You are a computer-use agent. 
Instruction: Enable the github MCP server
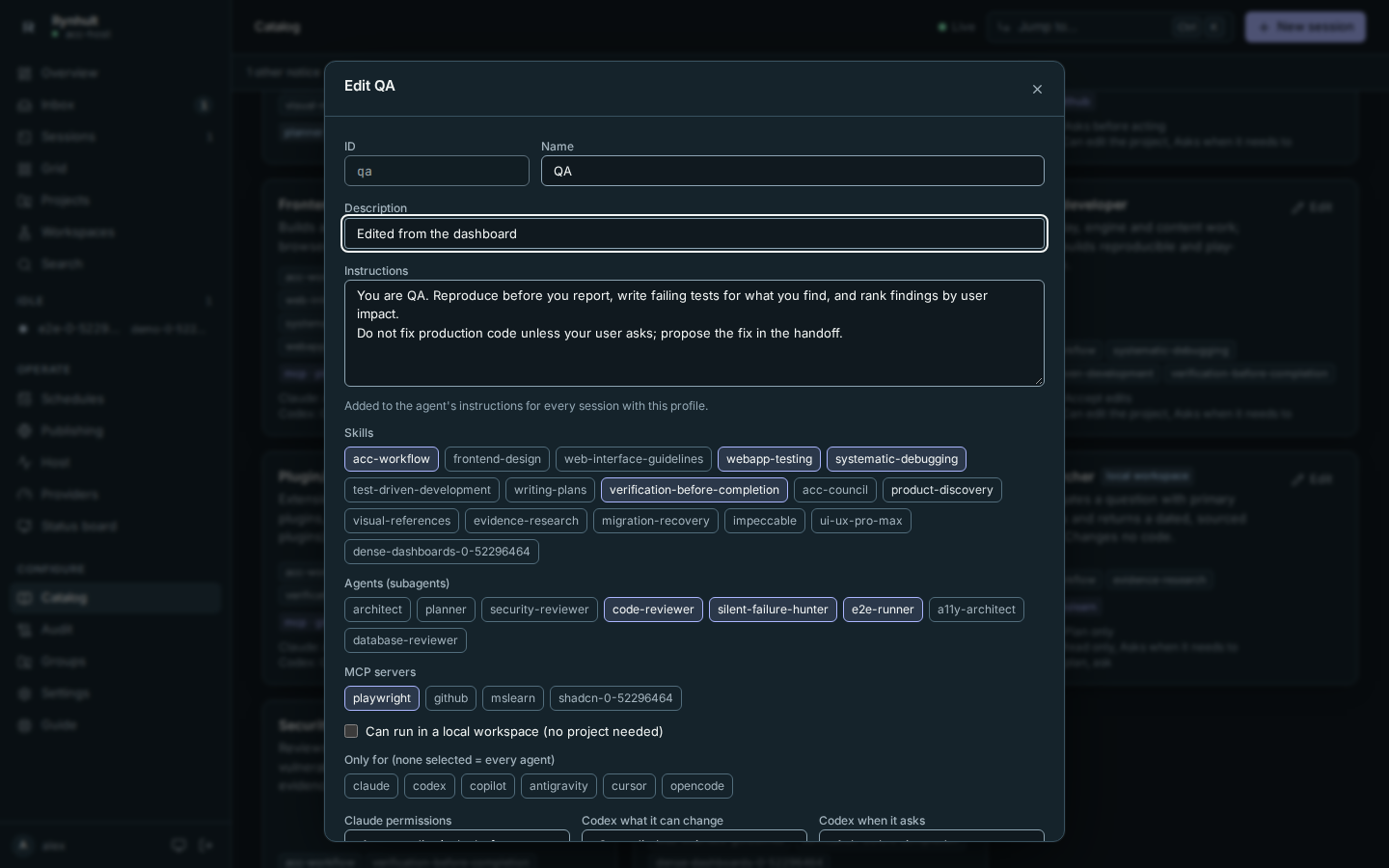[x=450, y=698]
